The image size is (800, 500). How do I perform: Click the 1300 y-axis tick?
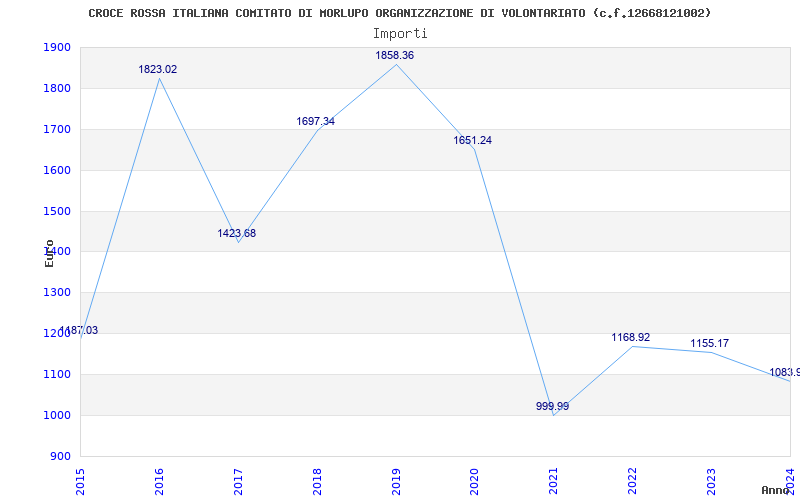(57, 292)
